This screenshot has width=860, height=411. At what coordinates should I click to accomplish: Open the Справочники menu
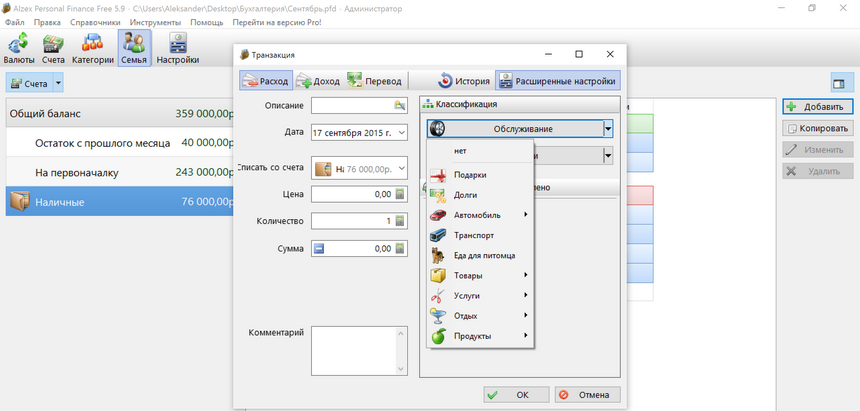coord(95,21)
